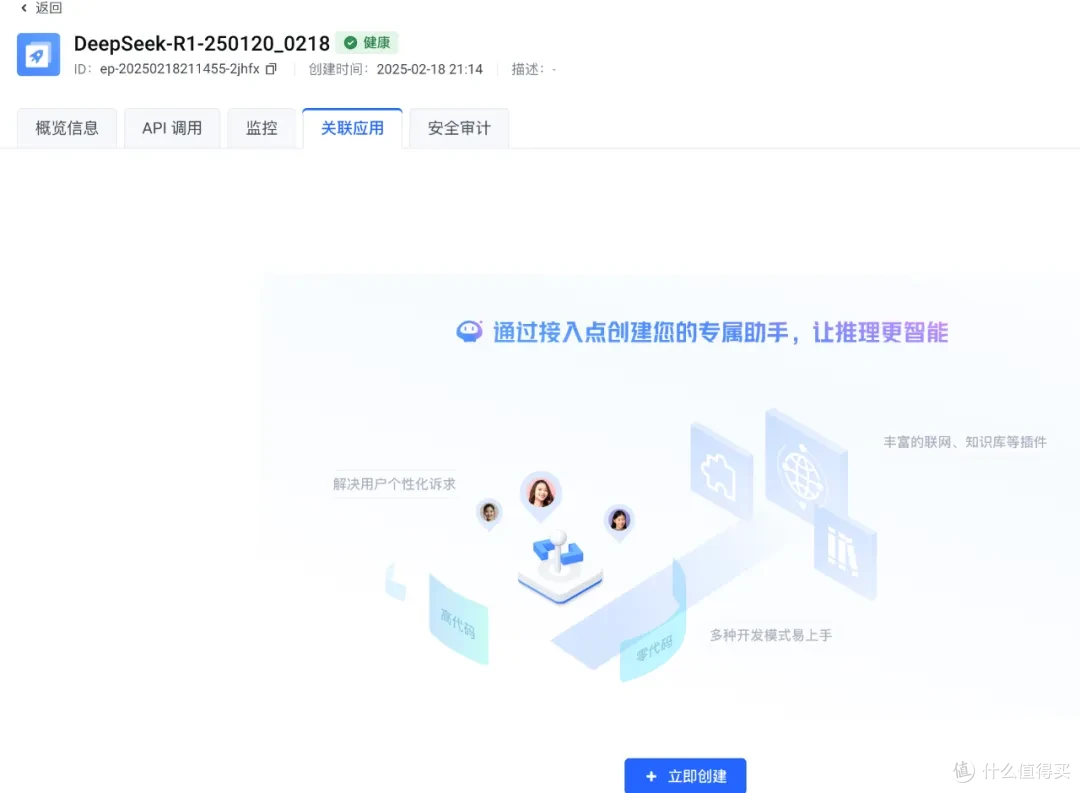Copy the endpoint ID with the copy icon
This screenshot has height=793, width=1080.
click(x=271, y=69)
